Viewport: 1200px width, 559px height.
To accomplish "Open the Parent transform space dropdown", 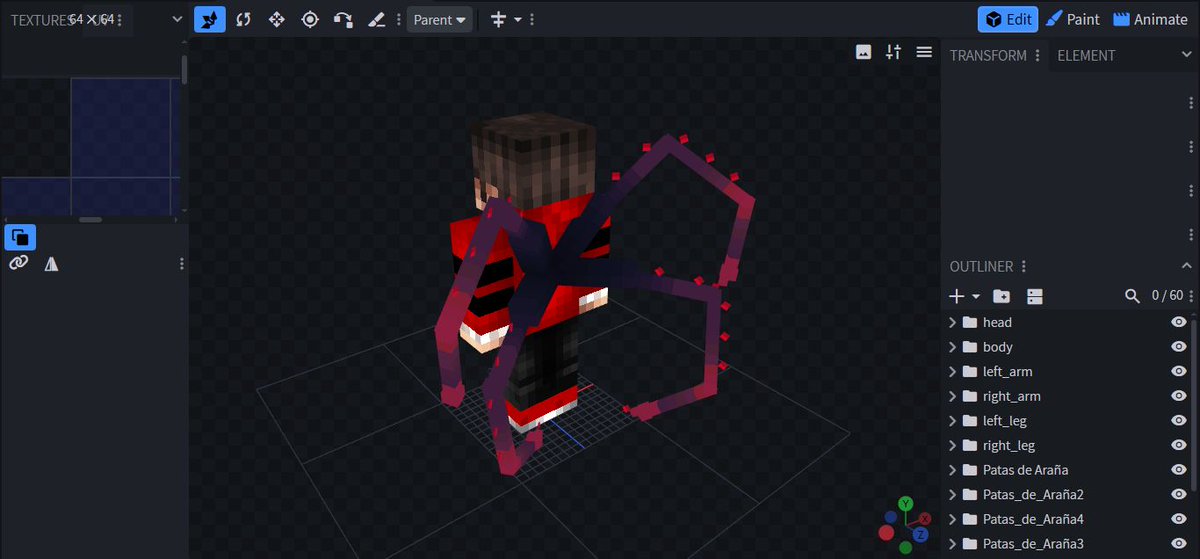I will [439, 19].
